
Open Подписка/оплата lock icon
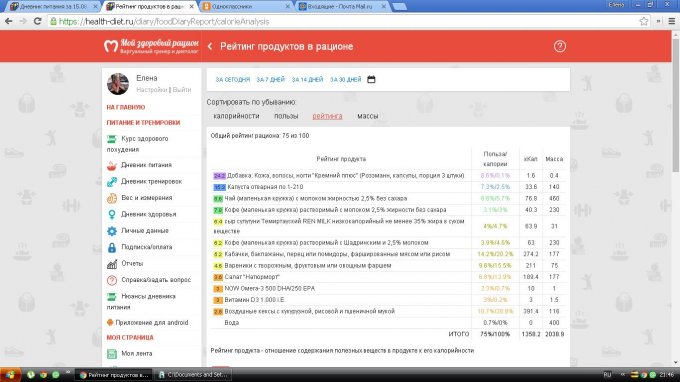[x=112, y=248]
